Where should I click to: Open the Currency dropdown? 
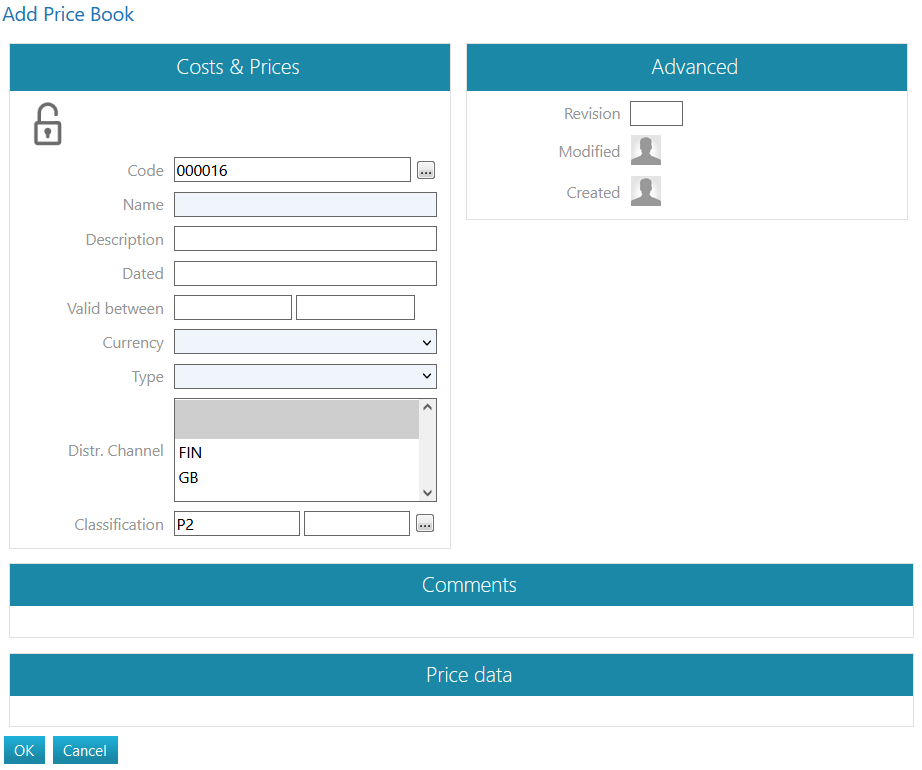coord(305,342)
